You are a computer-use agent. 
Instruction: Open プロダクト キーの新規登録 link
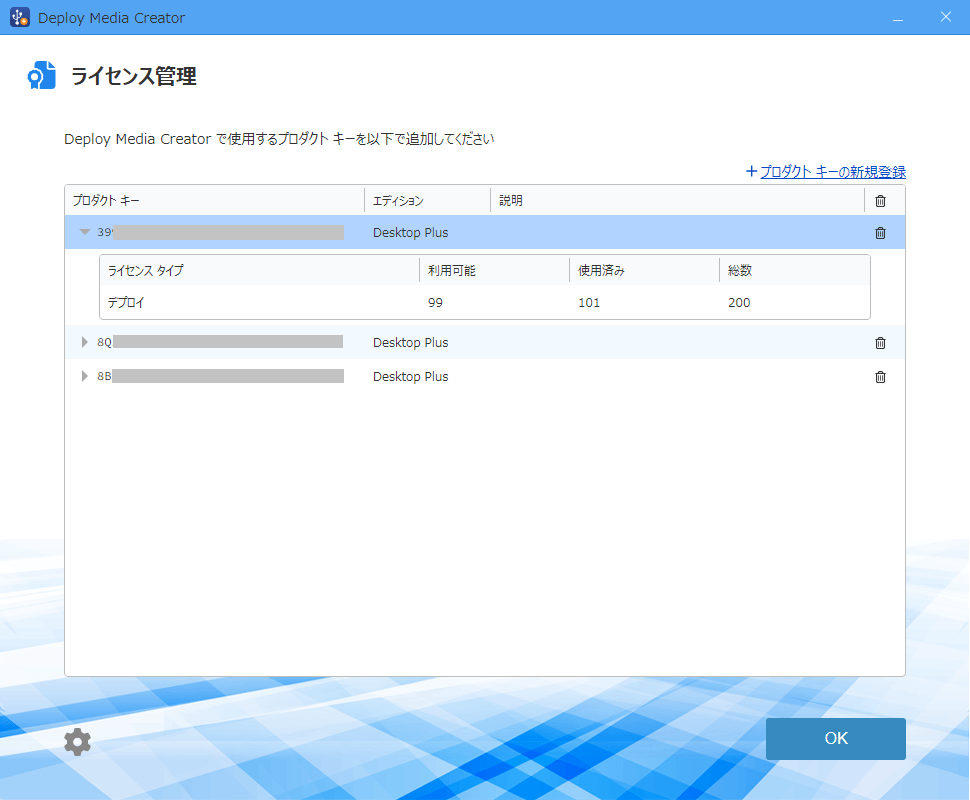[832, 172]
